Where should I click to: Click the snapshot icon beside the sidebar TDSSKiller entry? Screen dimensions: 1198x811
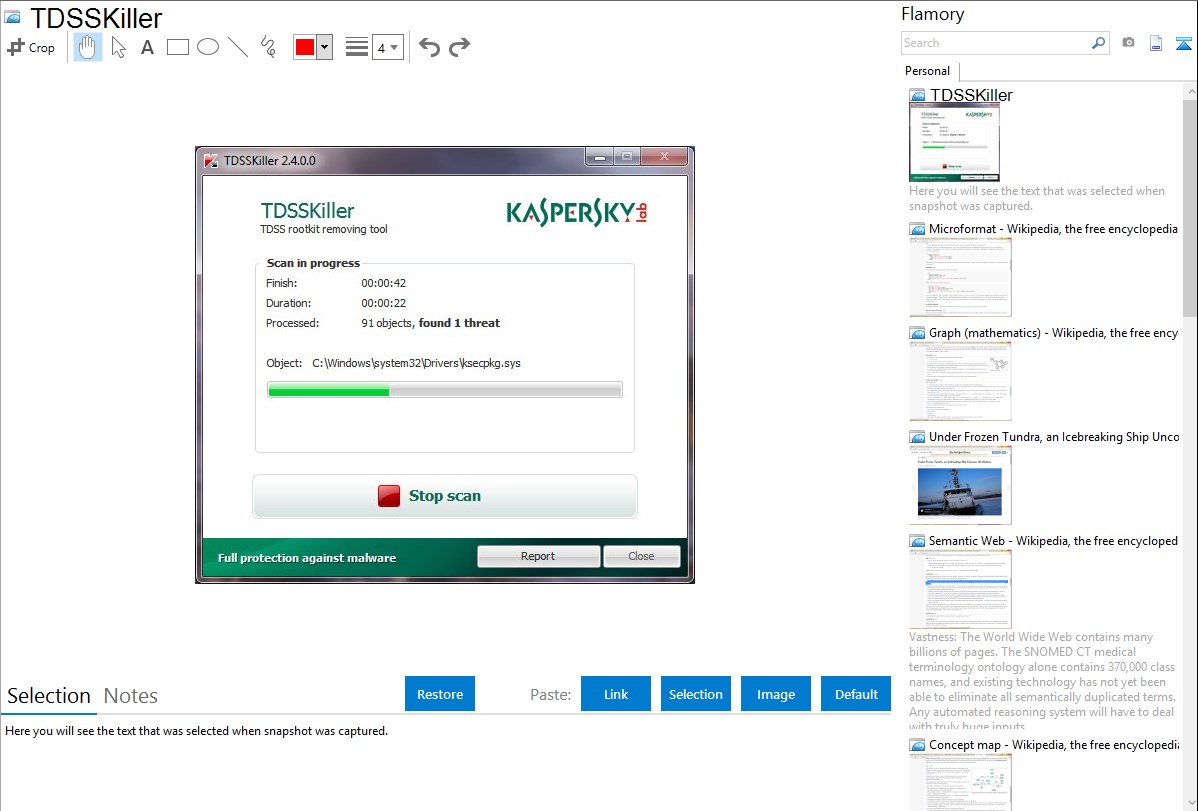917,96
